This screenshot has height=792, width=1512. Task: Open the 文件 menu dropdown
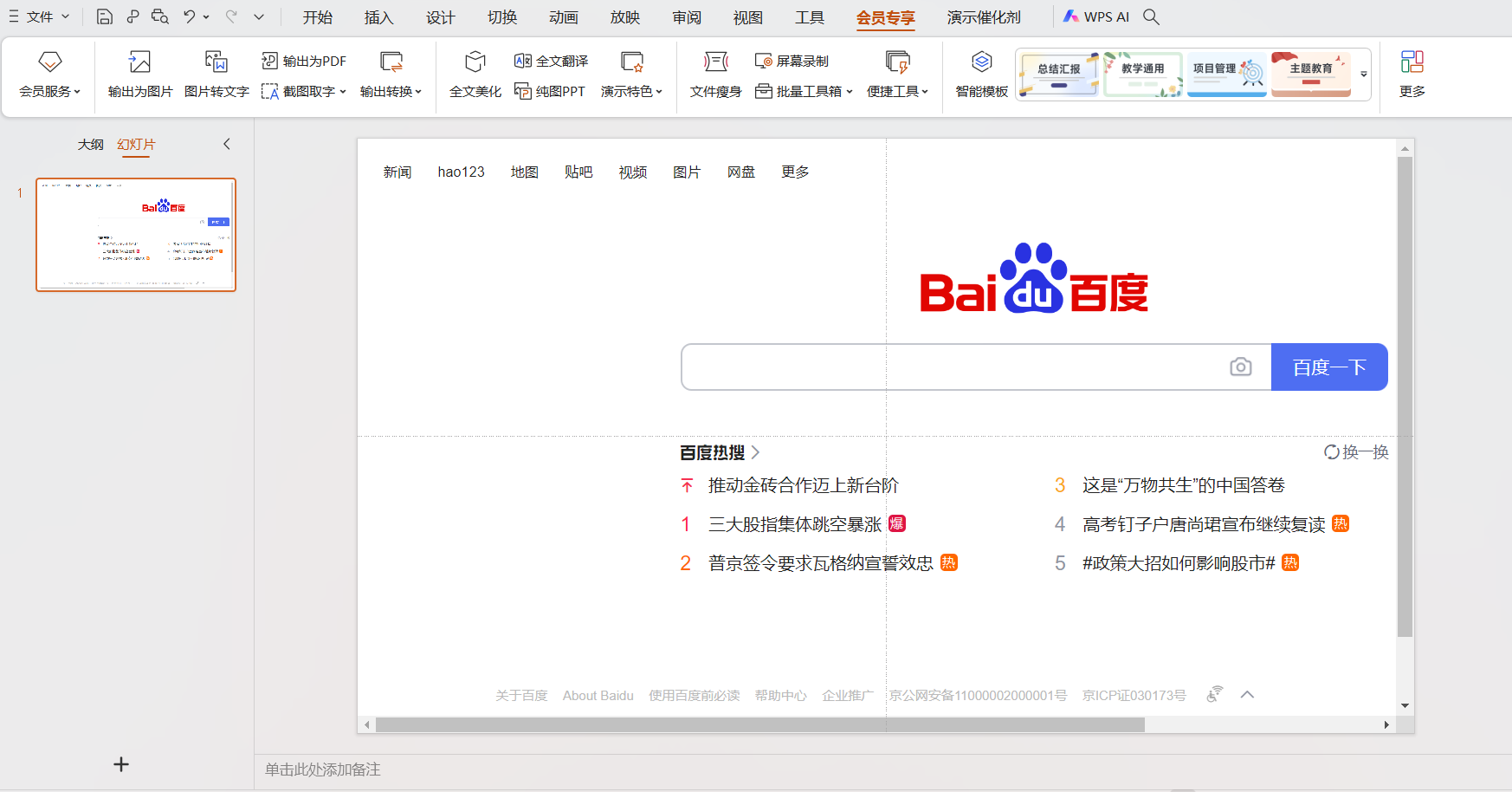pos(39,16)
